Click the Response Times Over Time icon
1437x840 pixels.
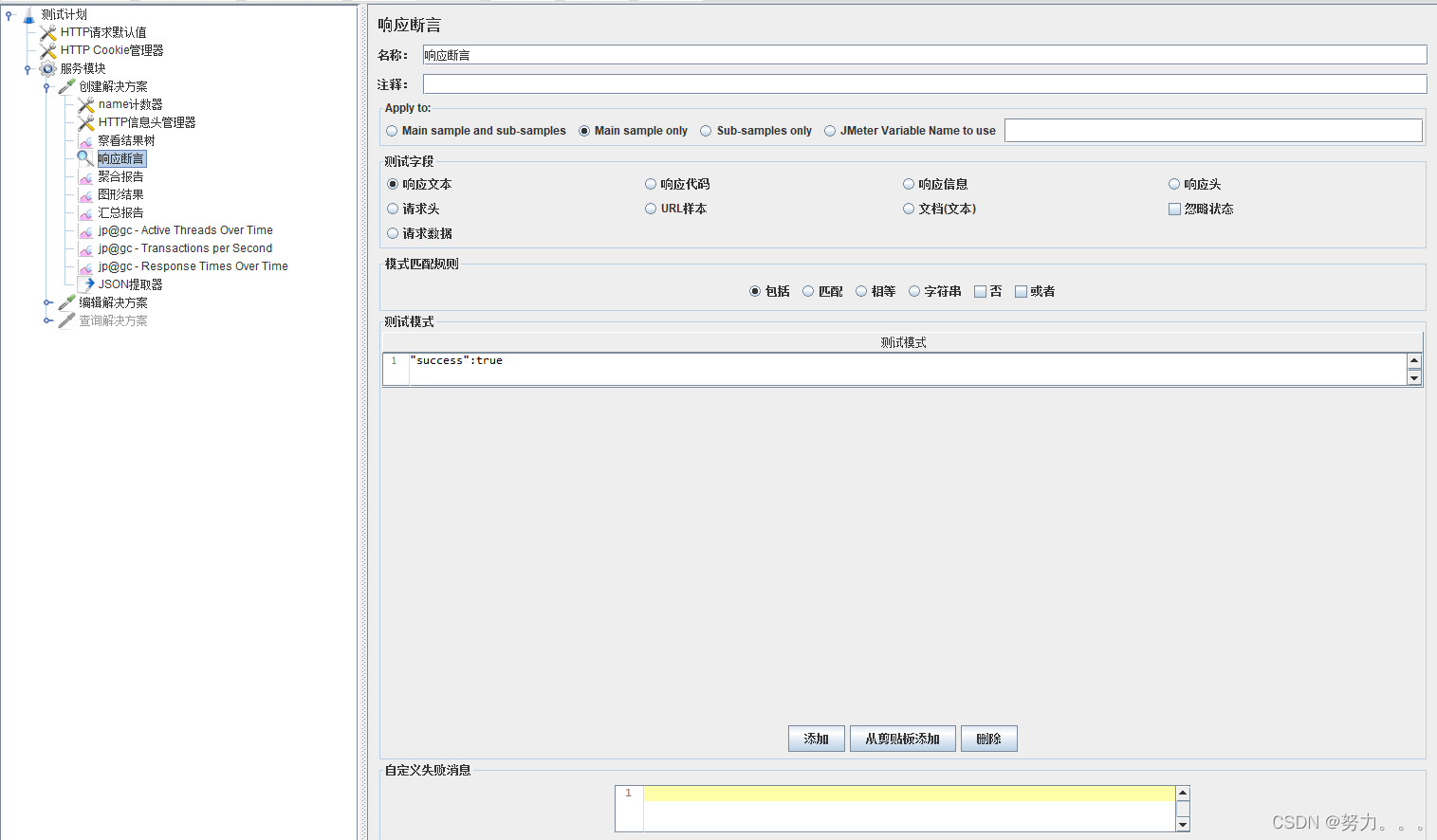pos(86,267)
